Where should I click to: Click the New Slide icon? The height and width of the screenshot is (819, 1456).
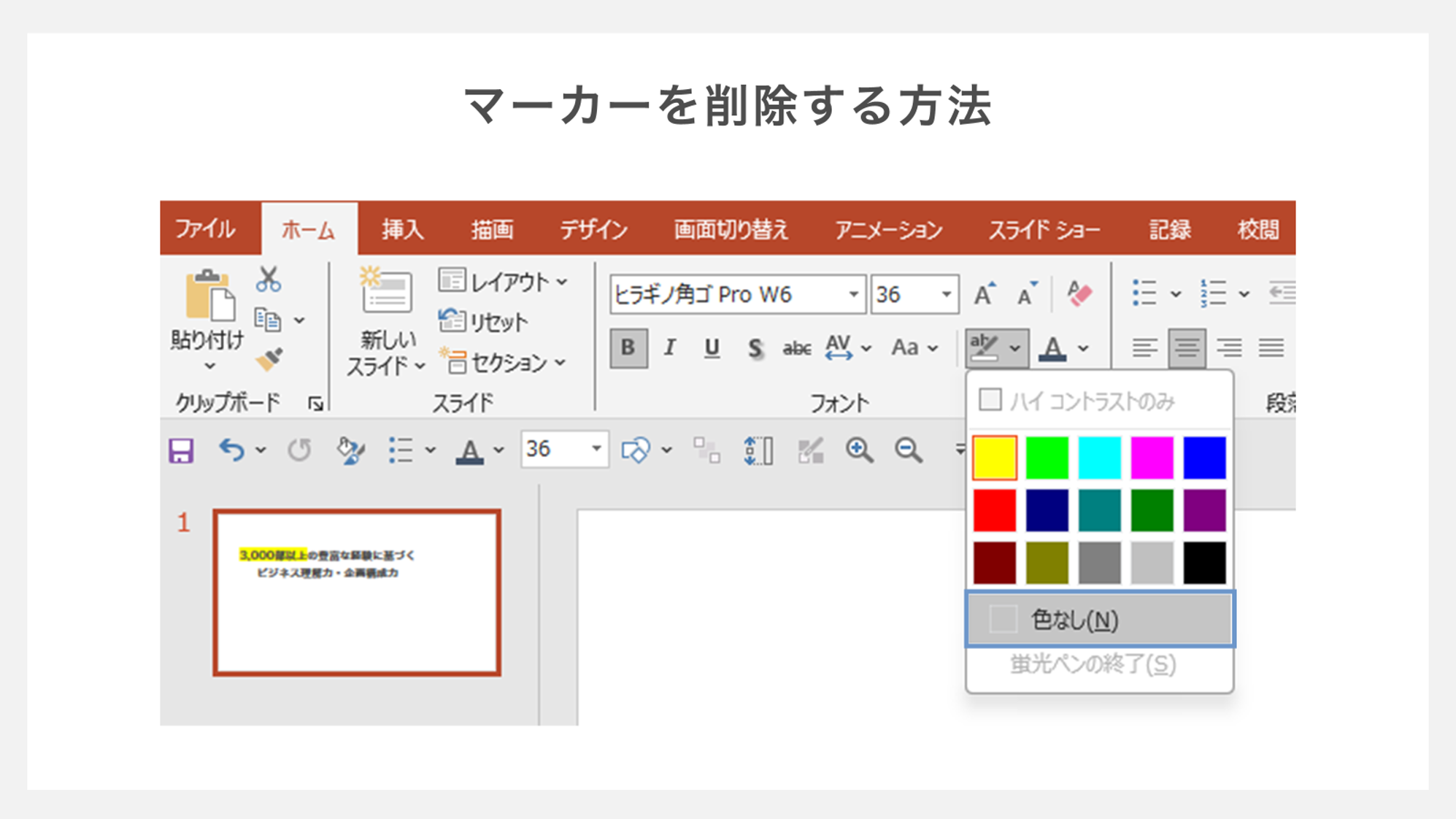386,291
